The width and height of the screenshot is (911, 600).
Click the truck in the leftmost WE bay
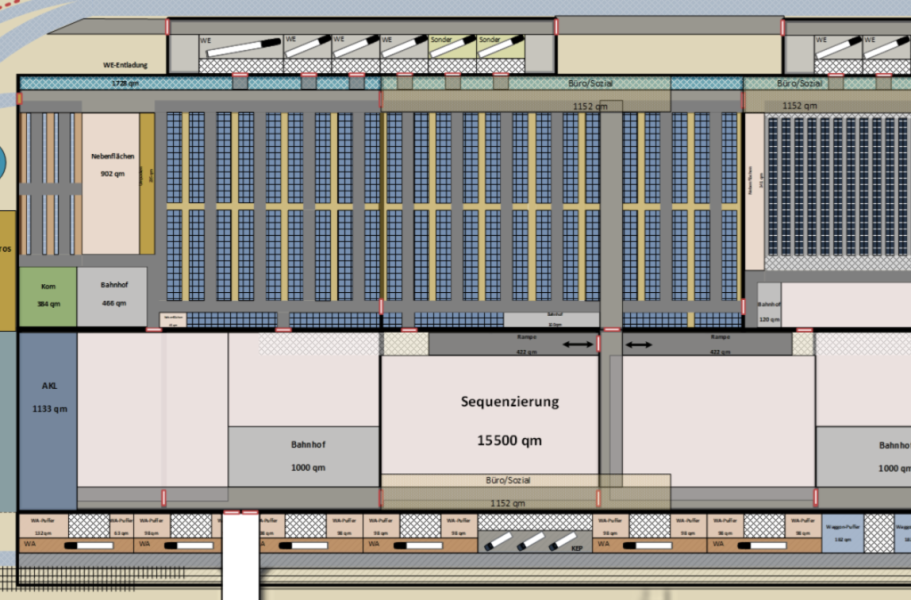244,46
